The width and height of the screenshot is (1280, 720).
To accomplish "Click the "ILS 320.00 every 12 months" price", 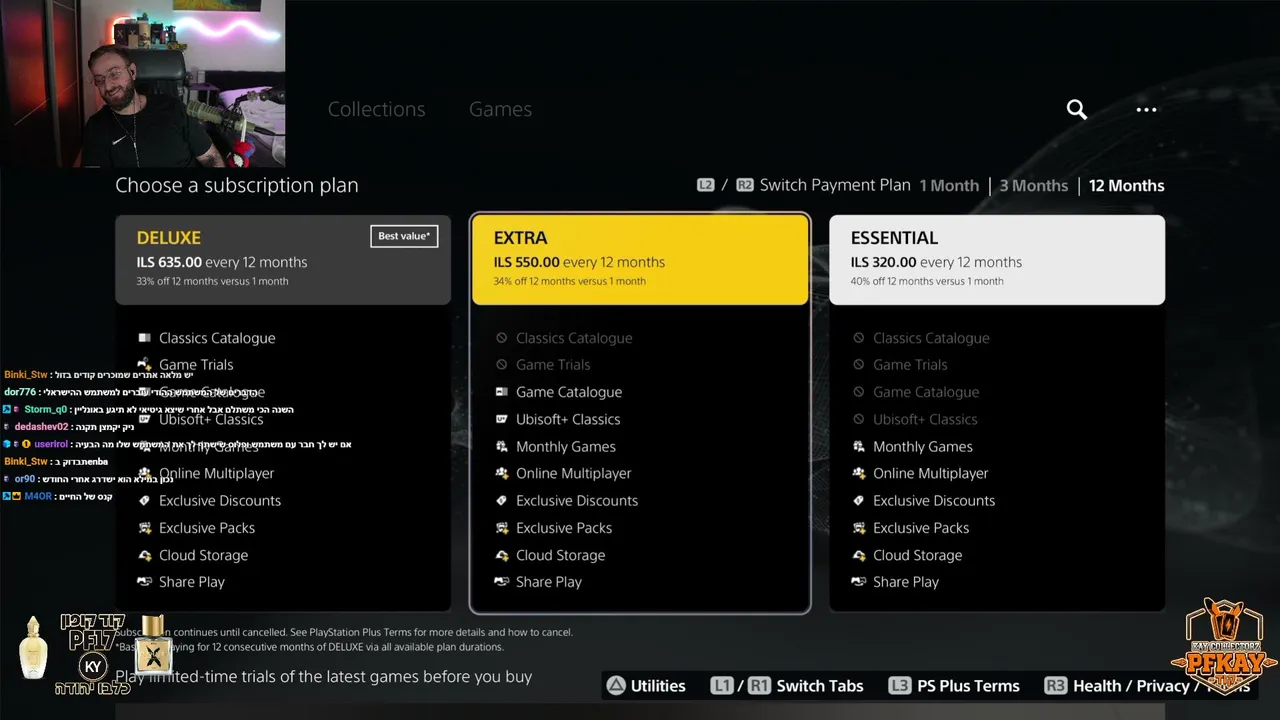I will pyautogui.click(x=936, y=262).
